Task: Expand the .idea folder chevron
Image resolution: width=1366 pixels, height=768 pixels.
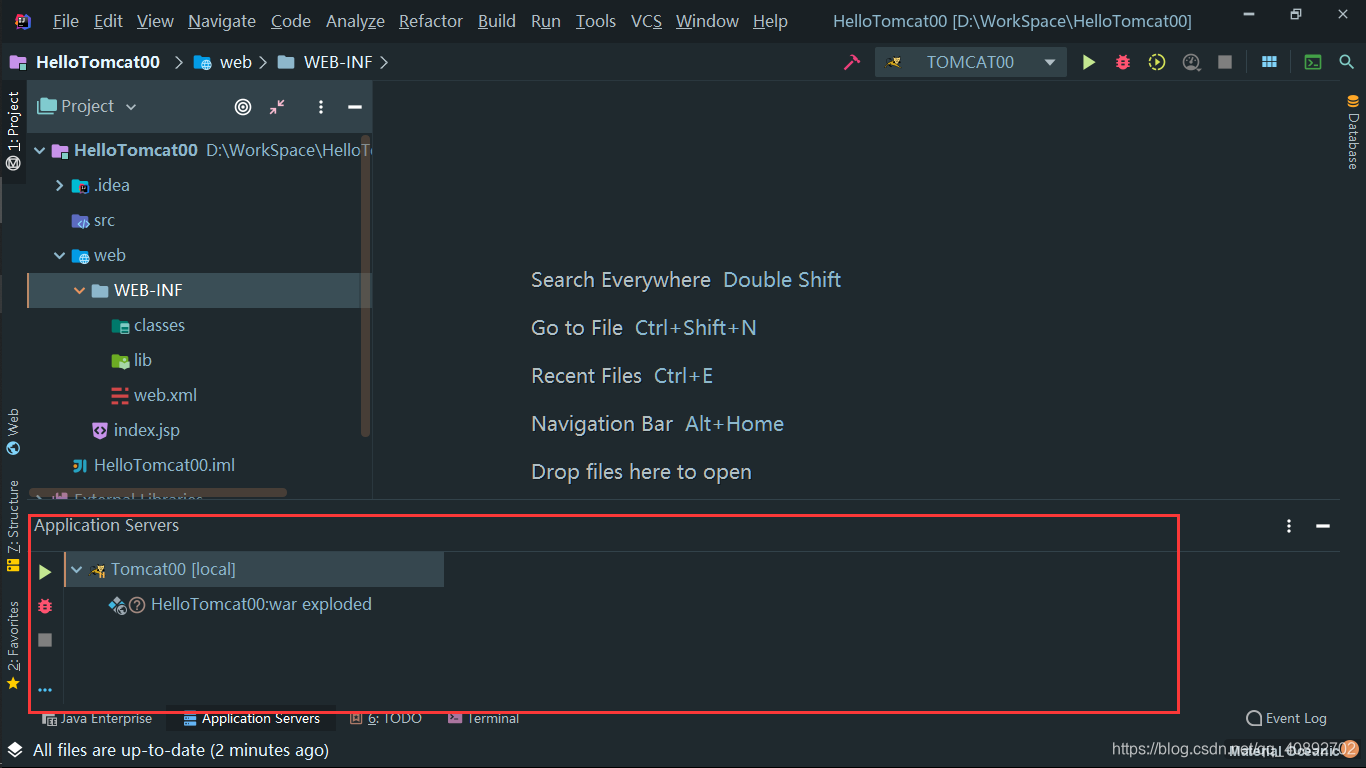Action: tap(60, 186)
